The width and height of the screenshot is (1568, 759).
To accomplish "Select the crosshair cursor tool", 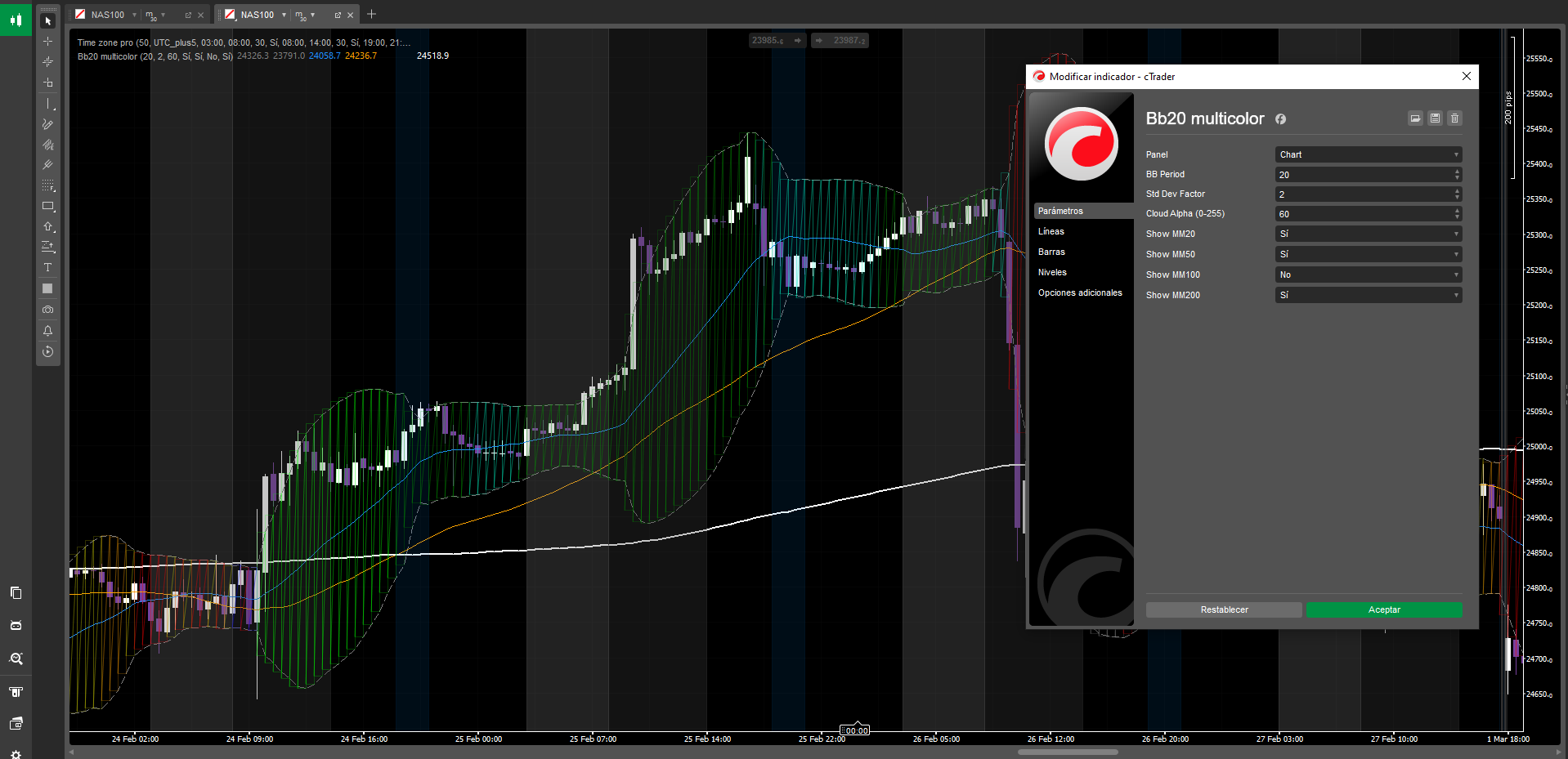I will [47, 41].
